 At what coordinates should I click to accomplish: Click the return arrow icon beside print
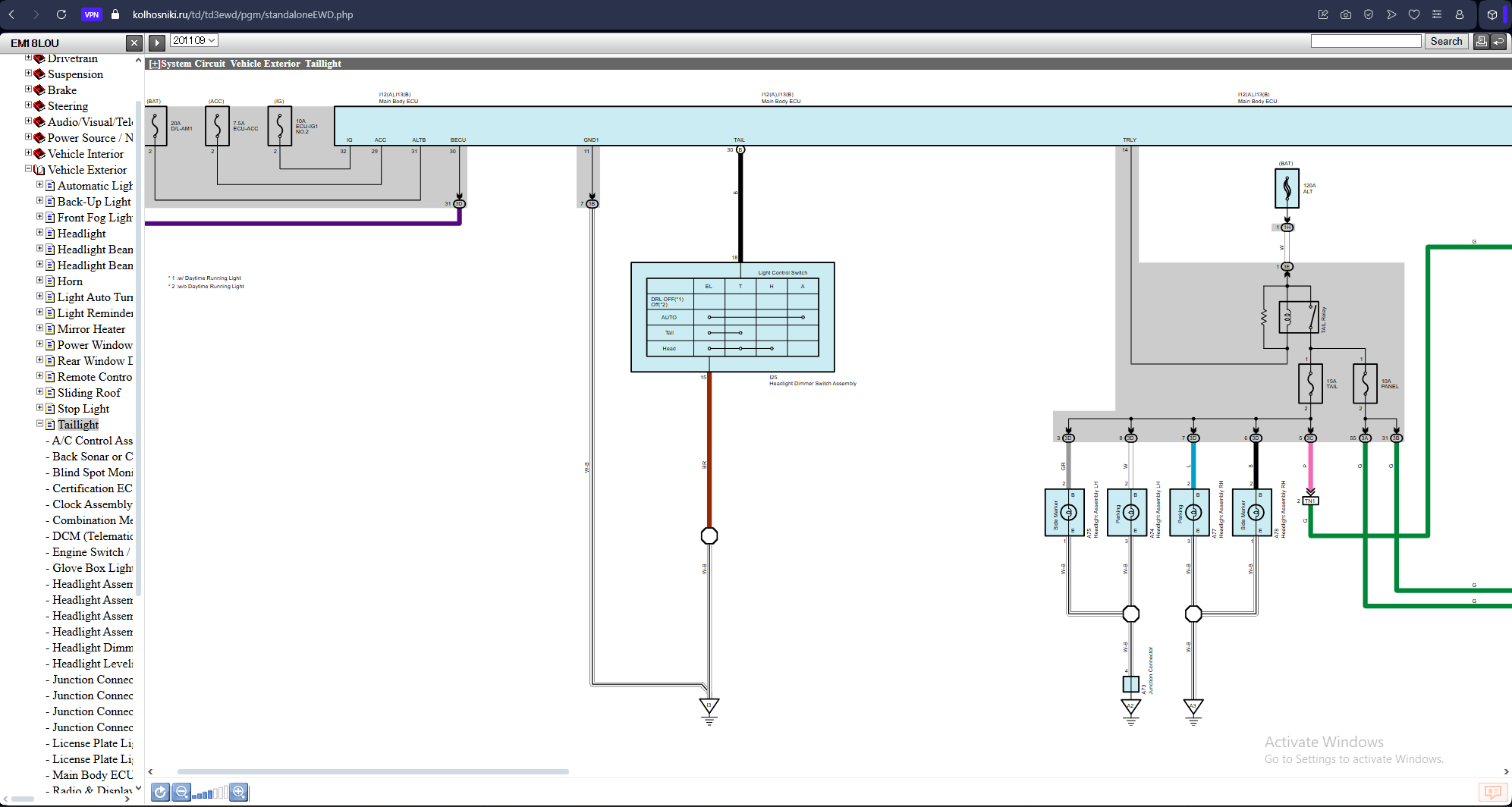click(1498, 42)
